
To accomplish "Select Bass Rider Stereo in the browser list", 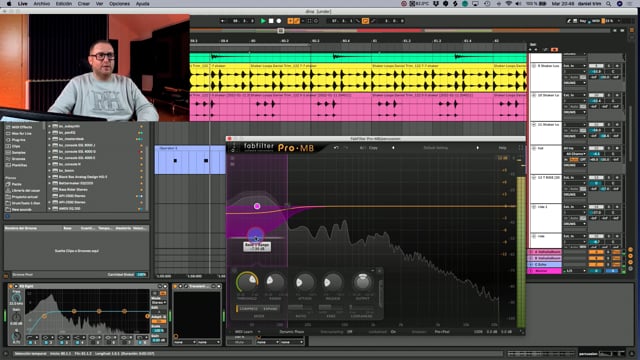I will (x=73, y=189).
